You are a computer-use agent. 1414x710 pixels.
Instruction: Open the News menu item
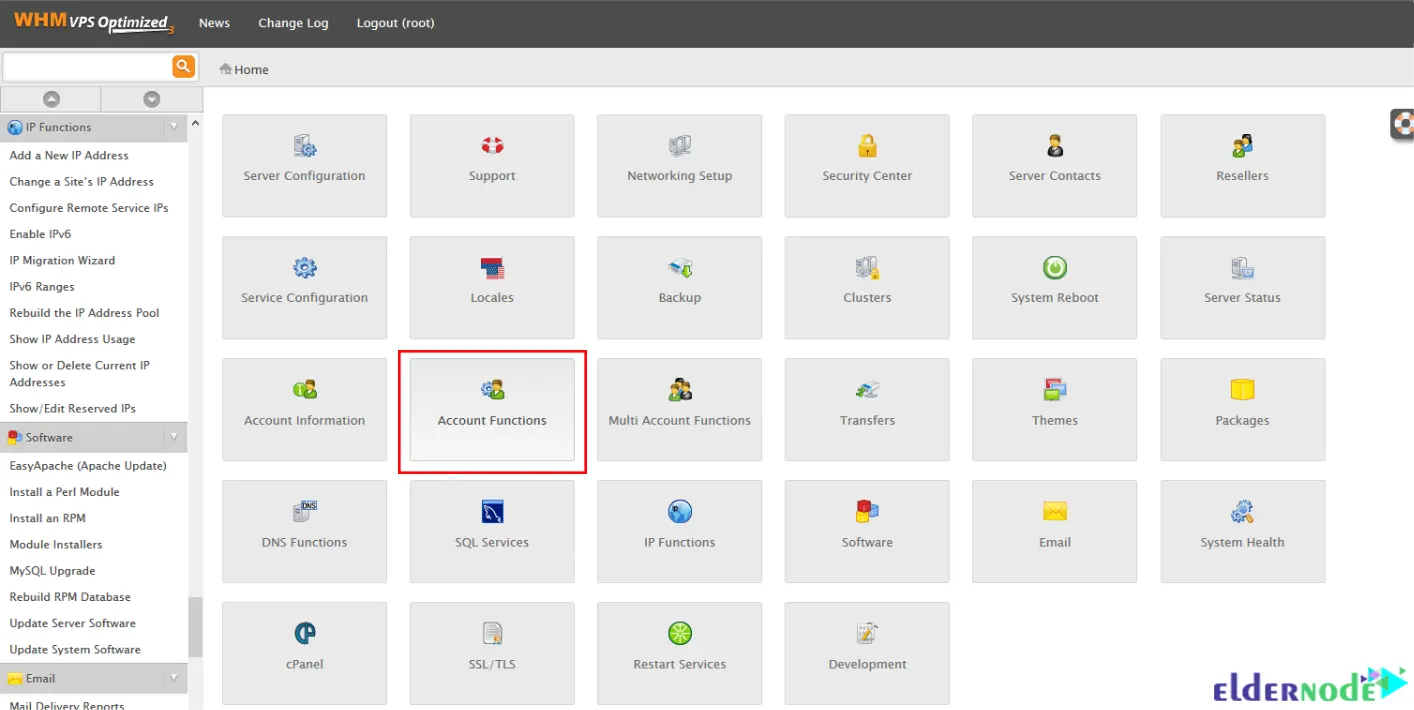pos(214,23)
